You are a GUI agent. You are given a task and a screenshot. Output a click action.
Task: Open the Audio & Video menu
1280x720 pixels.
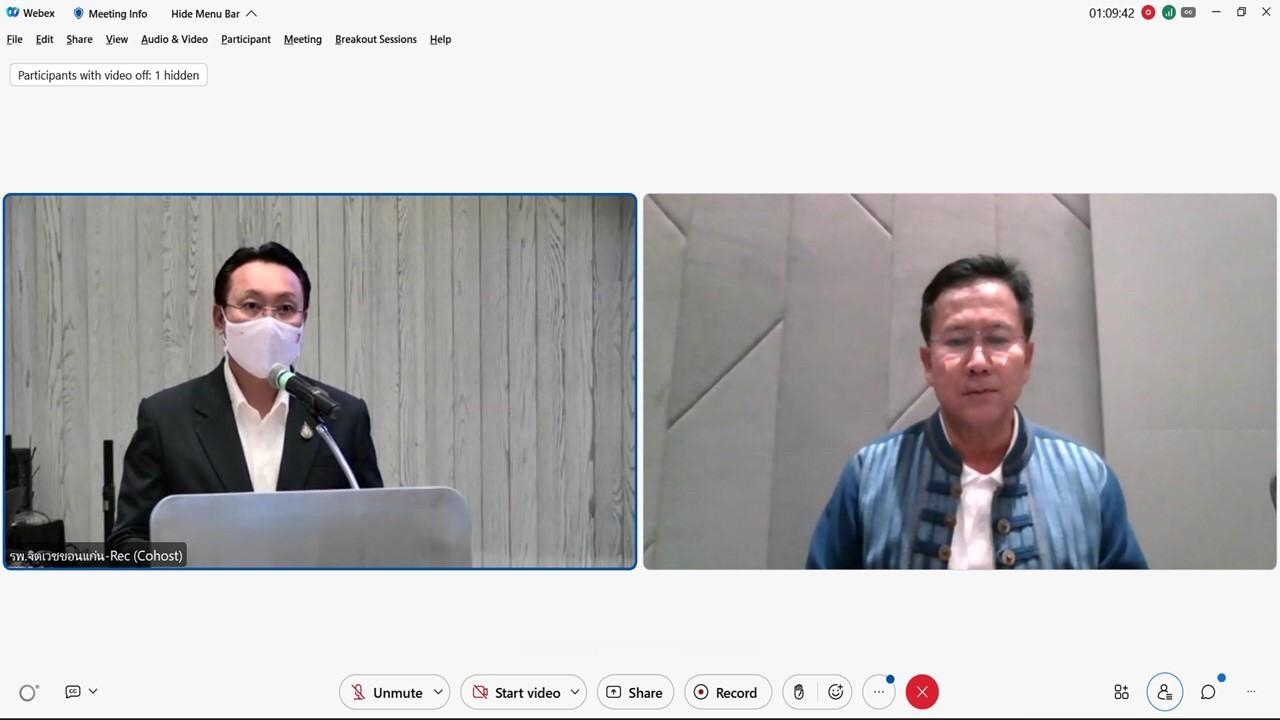point(174,39)
